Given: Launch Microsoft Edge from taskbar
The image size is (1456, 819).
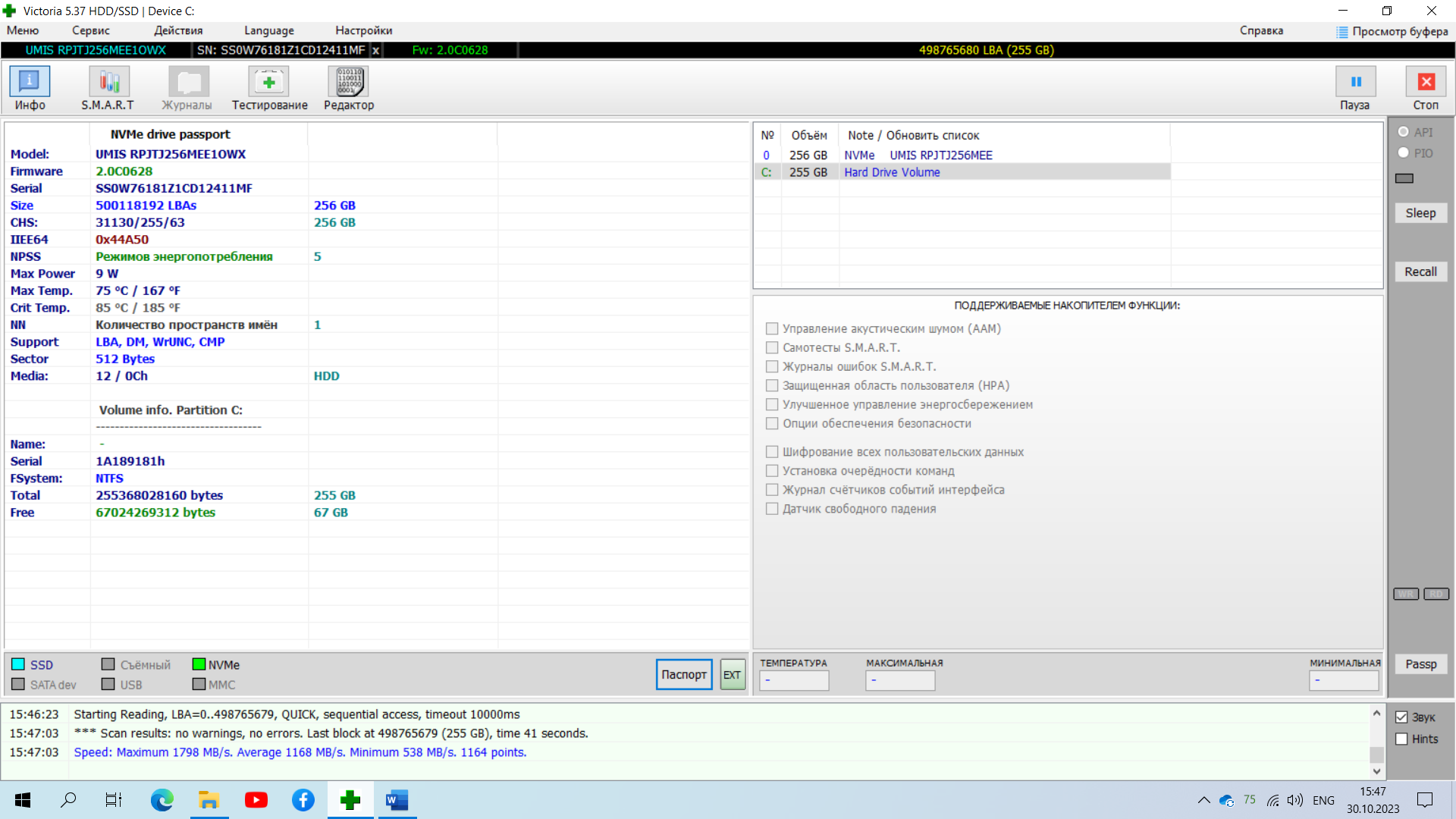Looking at the screenshot, I should (162, 800).
